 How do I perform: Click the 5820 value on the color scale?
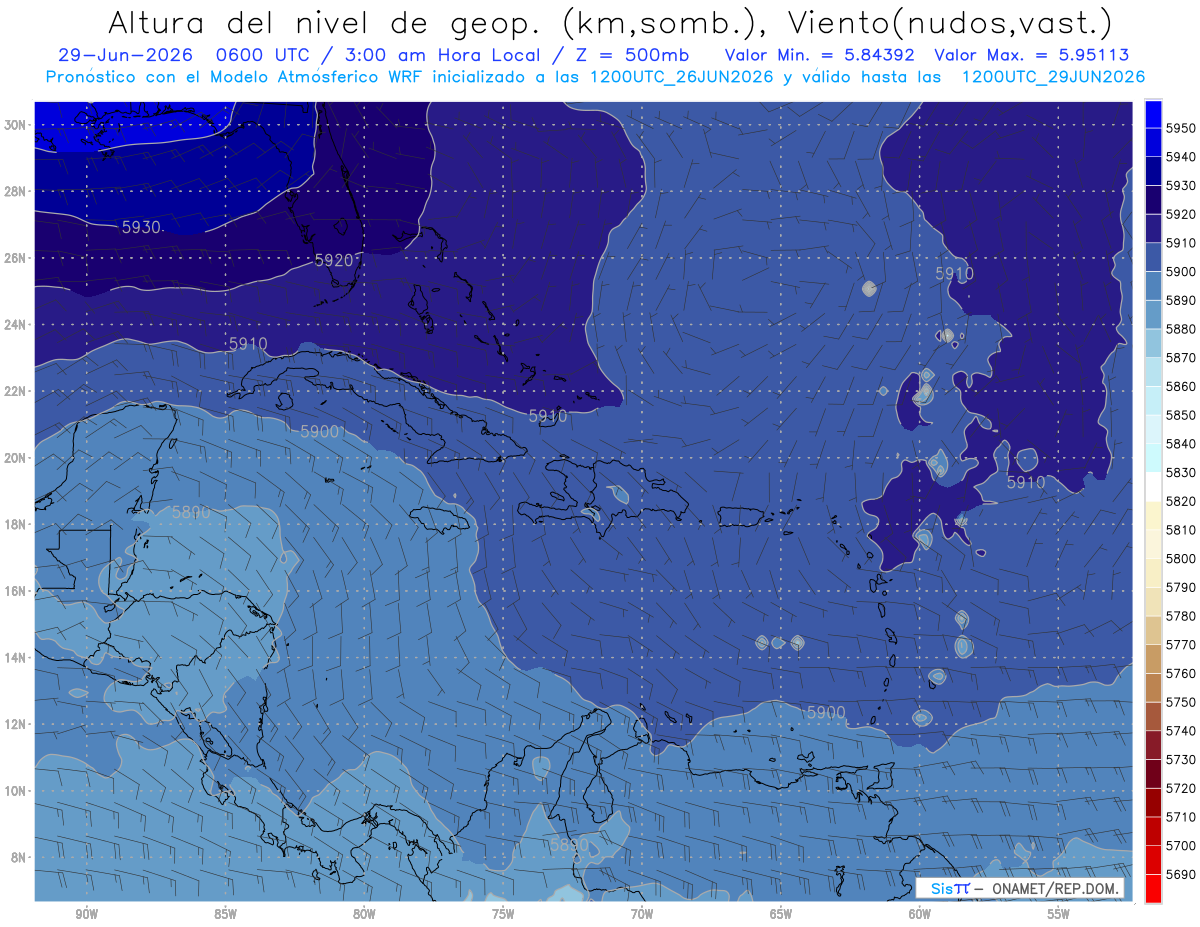pos(1181,501)
